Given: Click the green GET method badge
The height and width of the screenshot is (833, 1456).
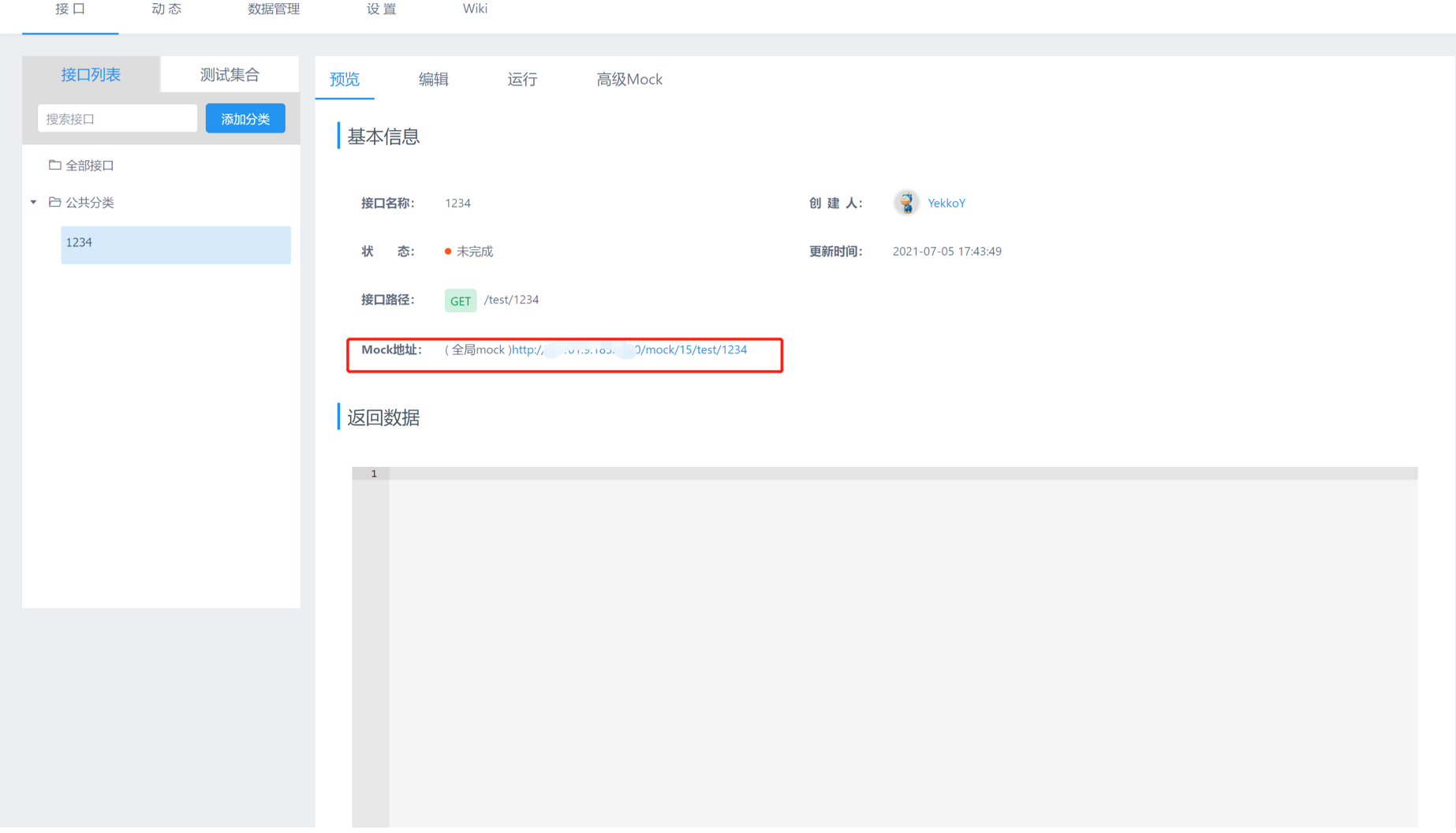Looking at the screenshot, I should 460,301.
